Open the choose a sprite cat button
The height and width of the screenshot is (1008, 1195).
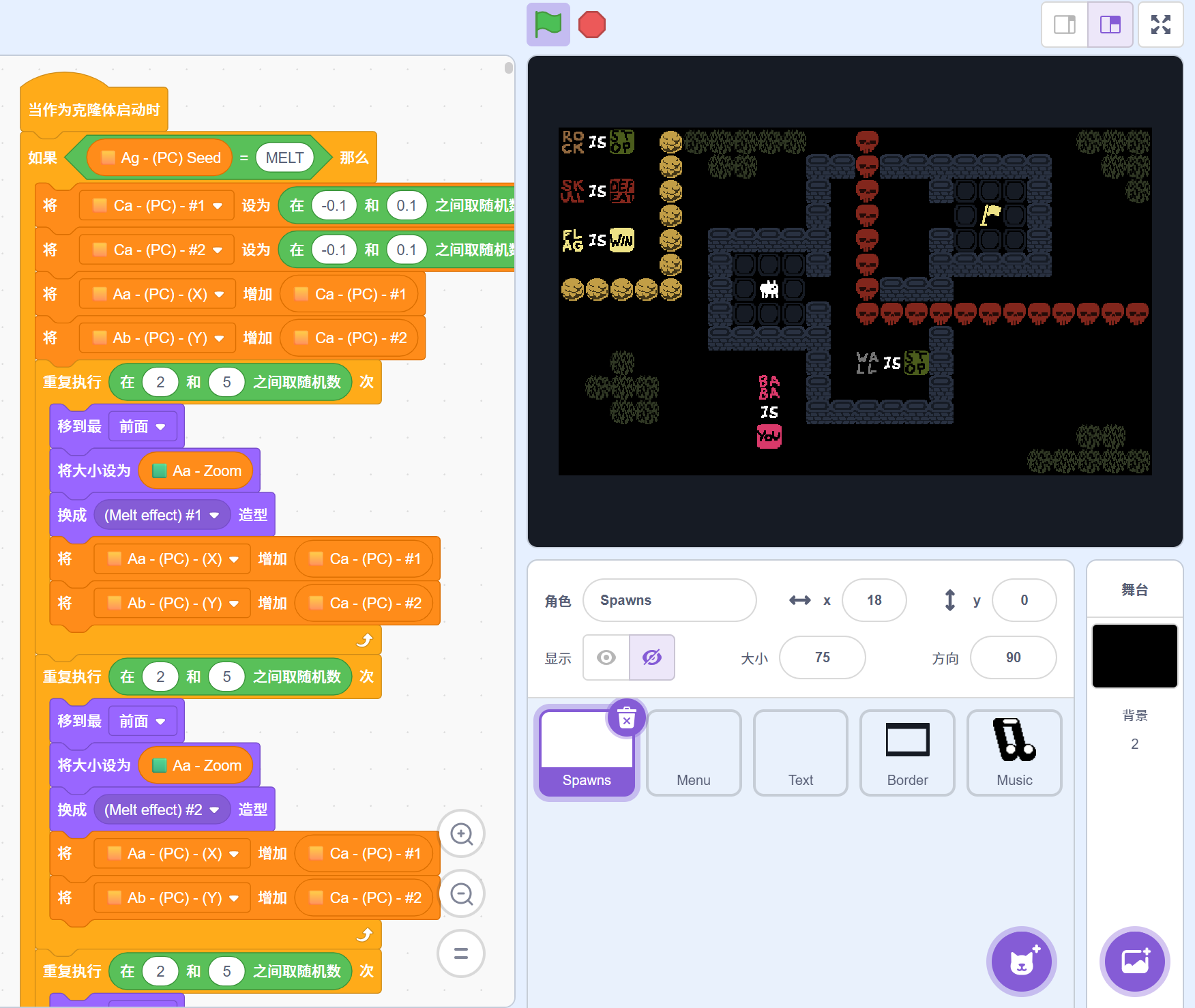[x=1021, y=962]
